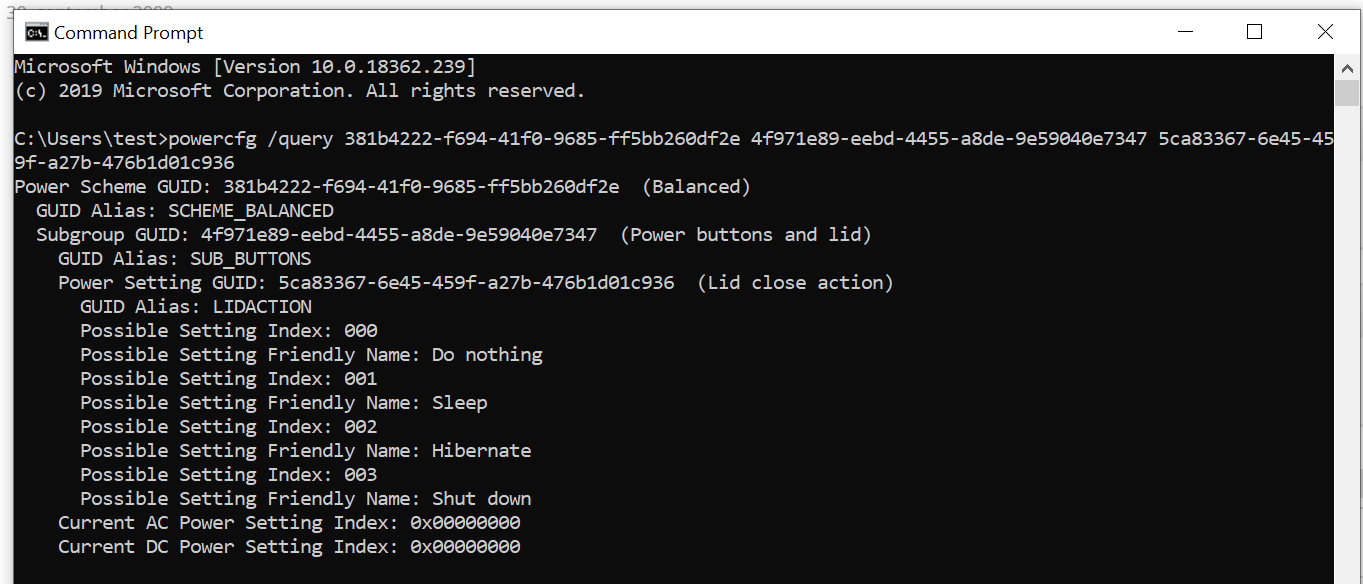Minimize the Command Prompt window
Viewport: 1363px width, 584px height.
(1186, 32)
